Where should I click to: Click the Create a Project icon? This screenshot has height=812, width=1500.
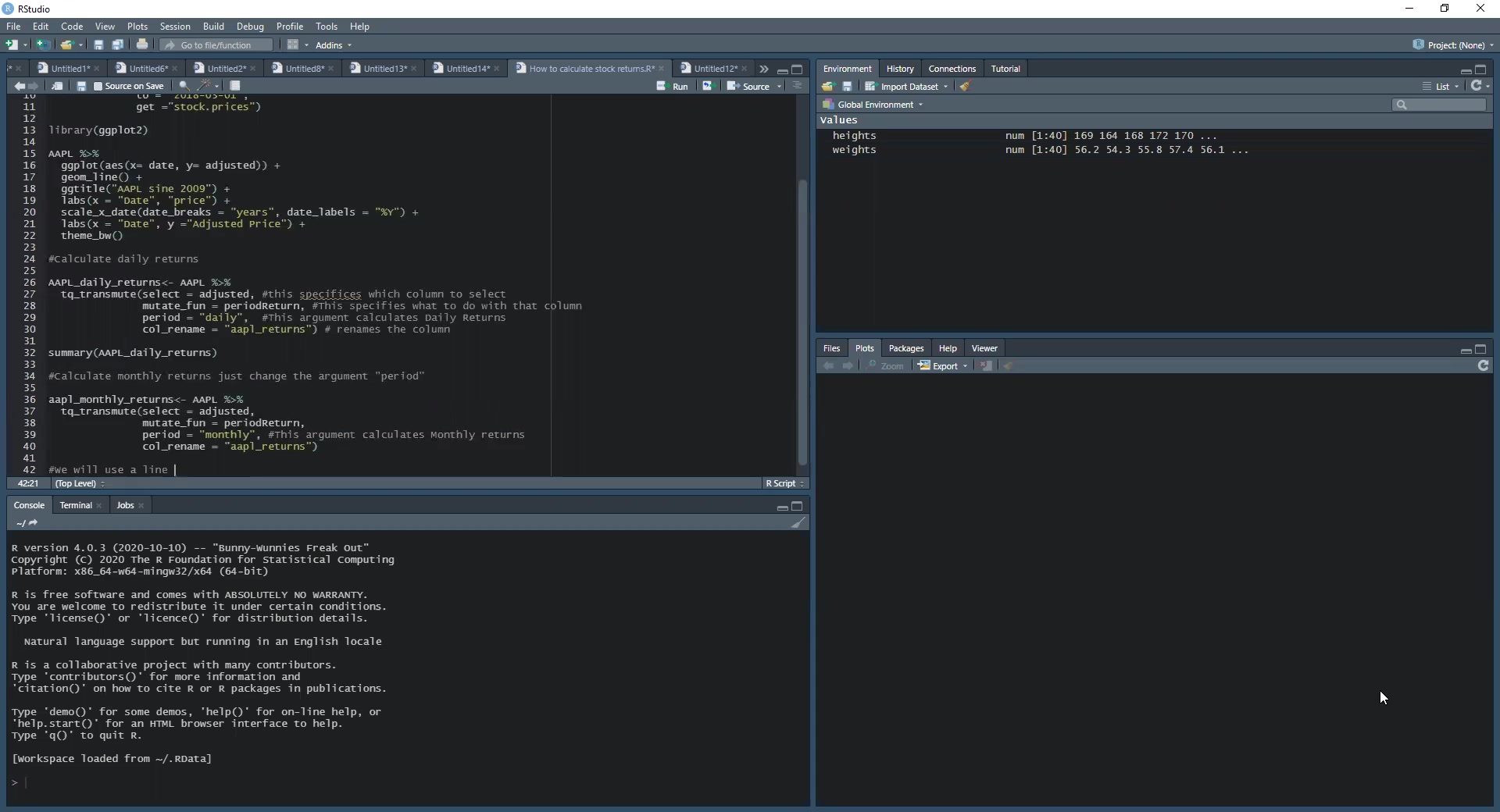click(x=44, y=45)
